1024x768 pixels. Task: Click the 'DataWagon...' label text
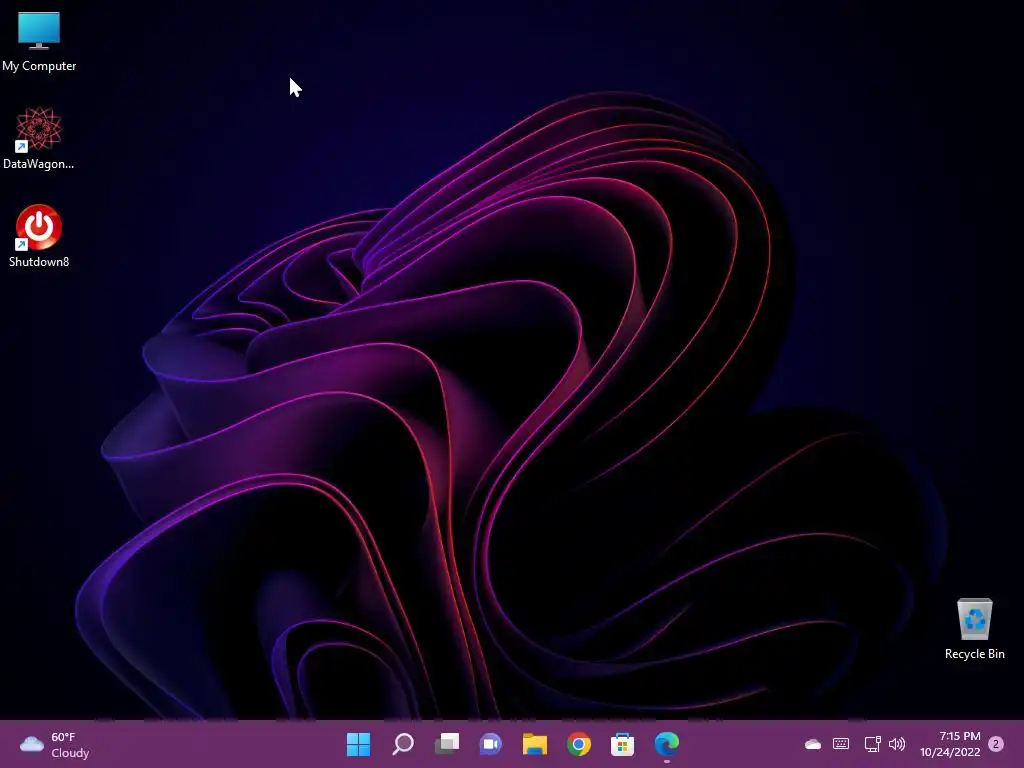[x=39, y=164]
